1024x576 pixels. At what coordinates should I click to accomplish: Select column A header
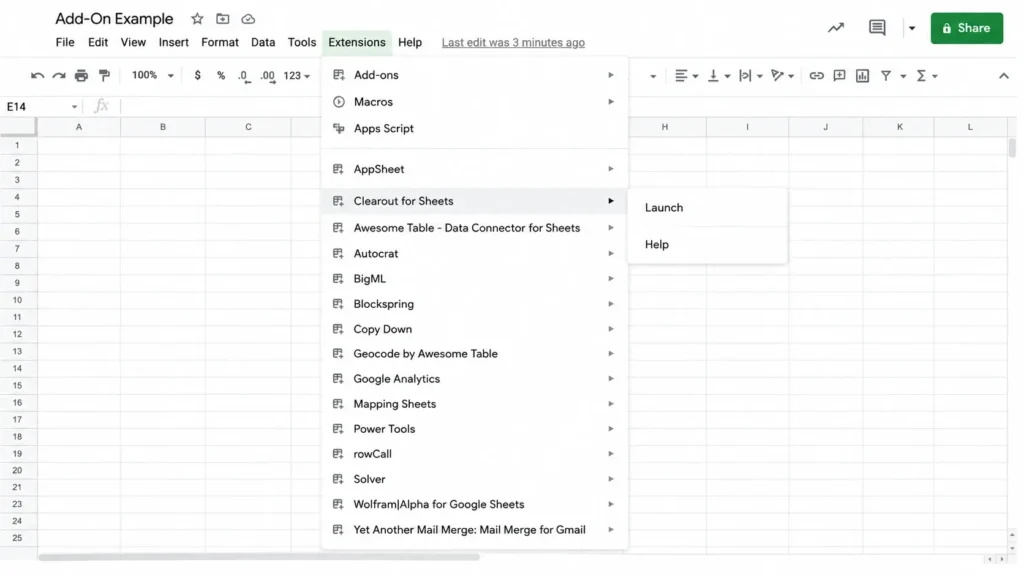[79, 127]
